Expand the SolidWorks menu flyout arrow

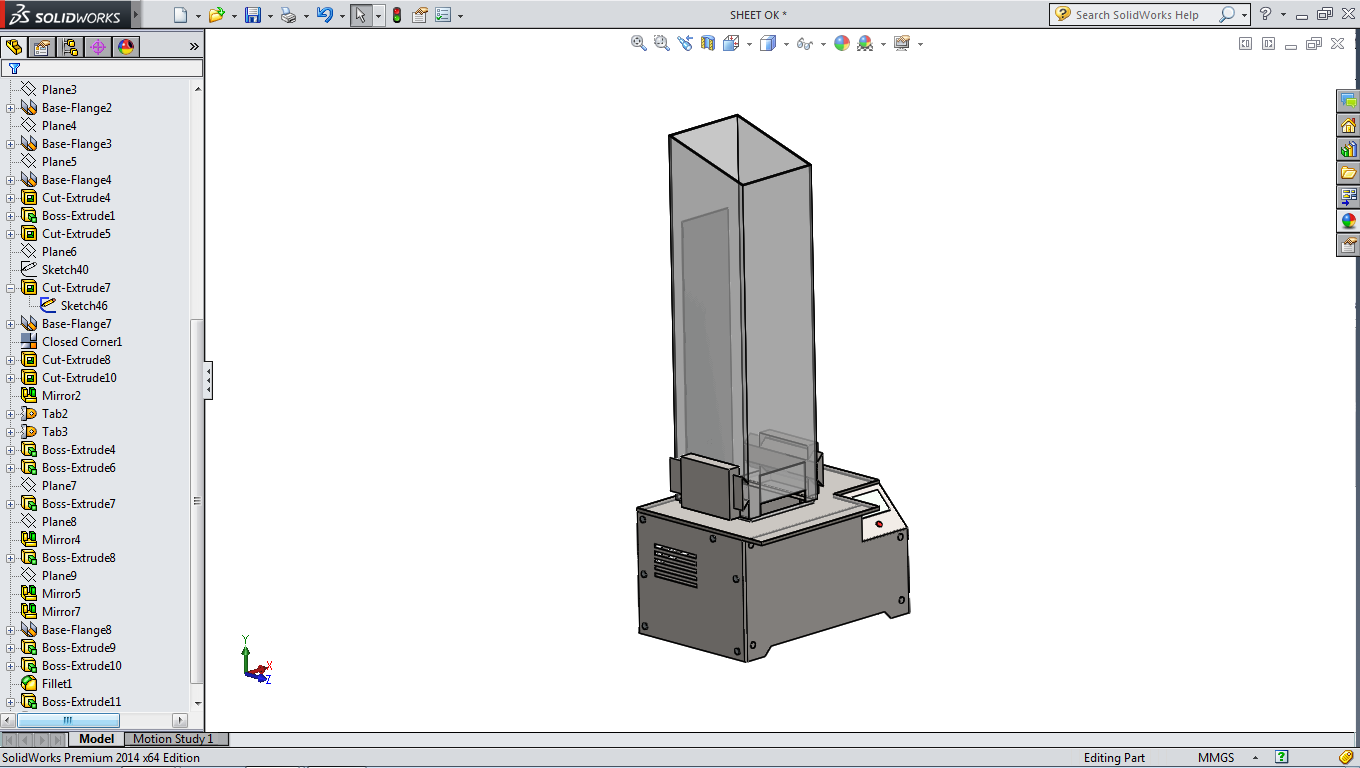click(136, 15)
